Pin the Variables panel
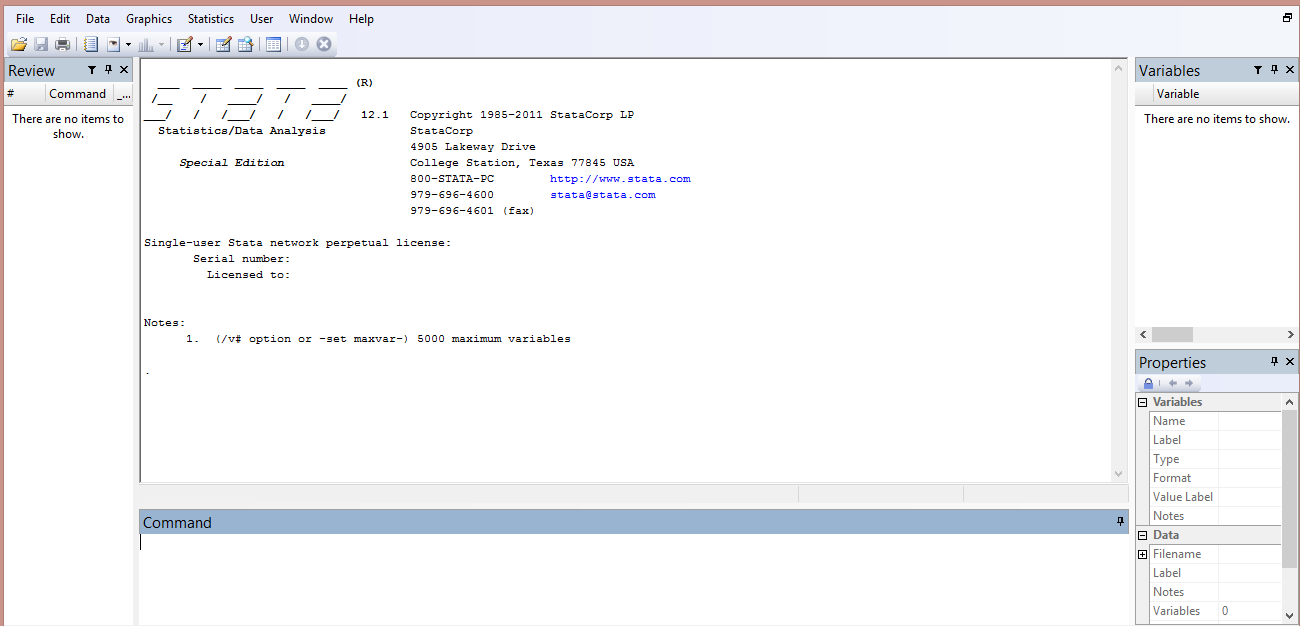This screenshot has width=1300, height=626. [1274, 70]
